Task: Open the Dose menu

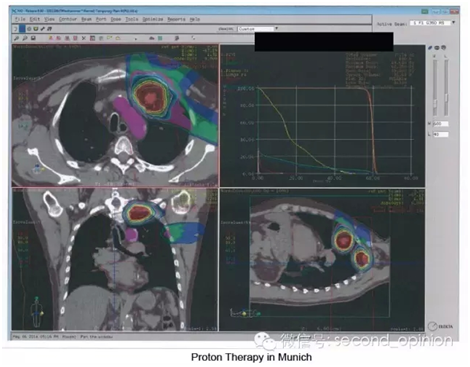Action: [x=116, y=19]
